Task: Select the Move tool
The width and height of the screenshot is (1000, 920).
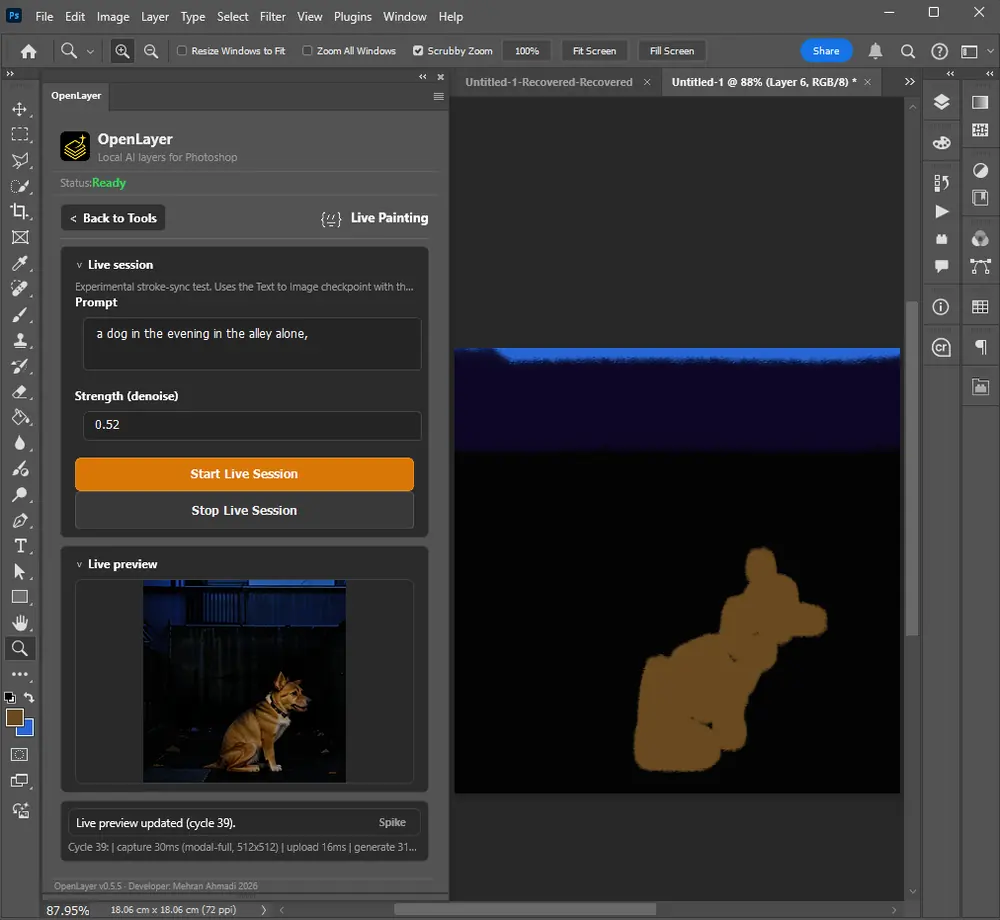Action: pos(20,109)
